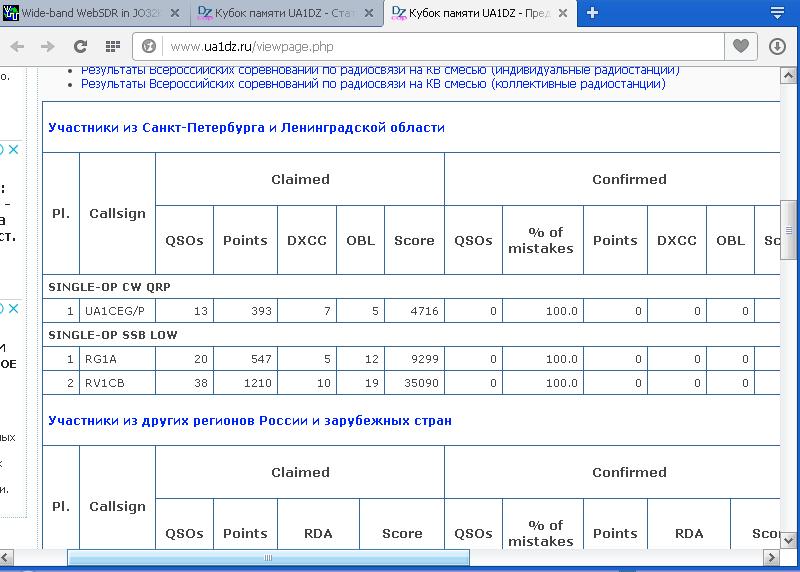
Task: Open results link for индивидуальные радиостанции
Action: 380,70
